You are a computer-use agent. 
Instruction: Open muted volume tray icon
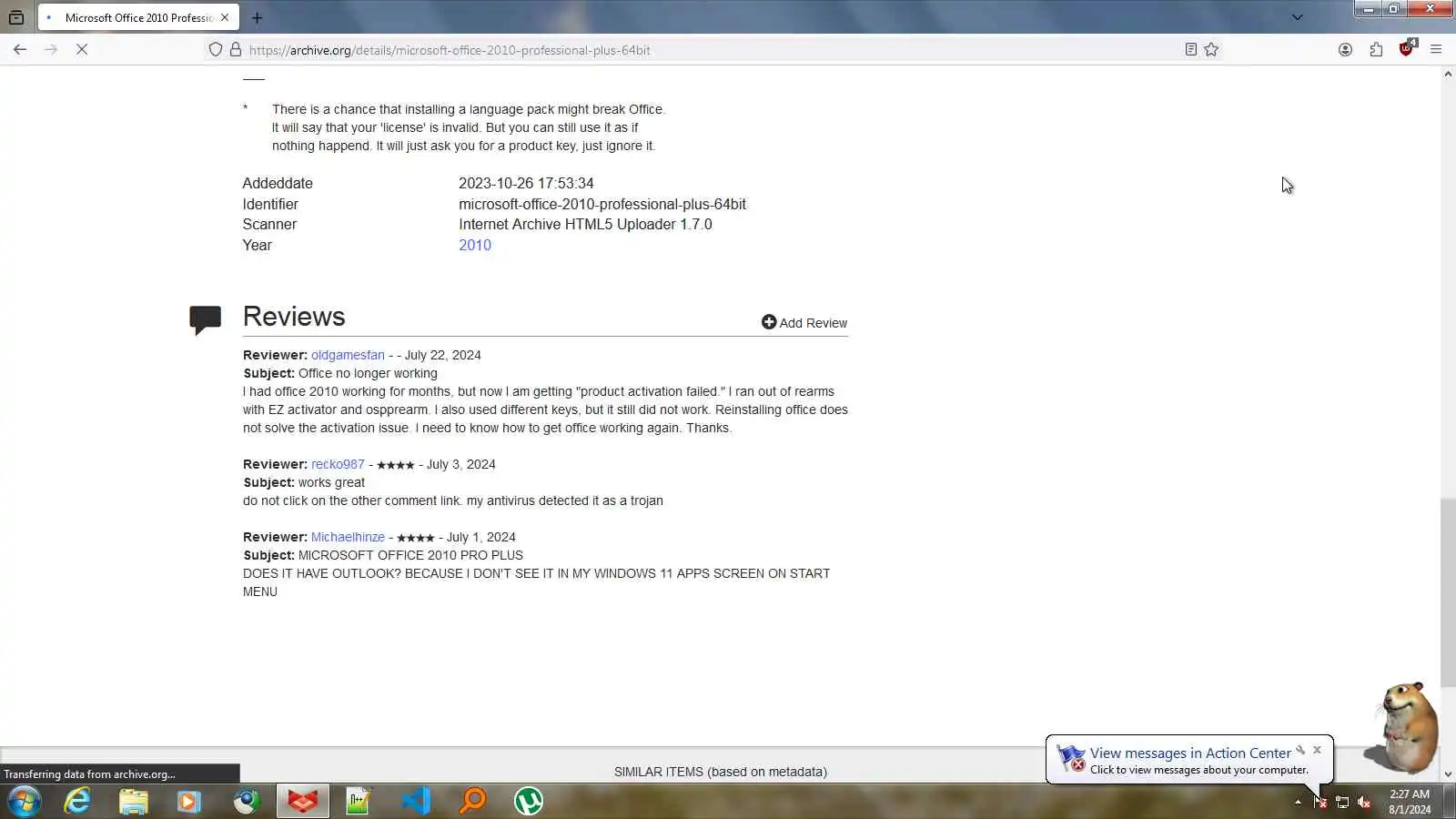(x=1364, y=802)
